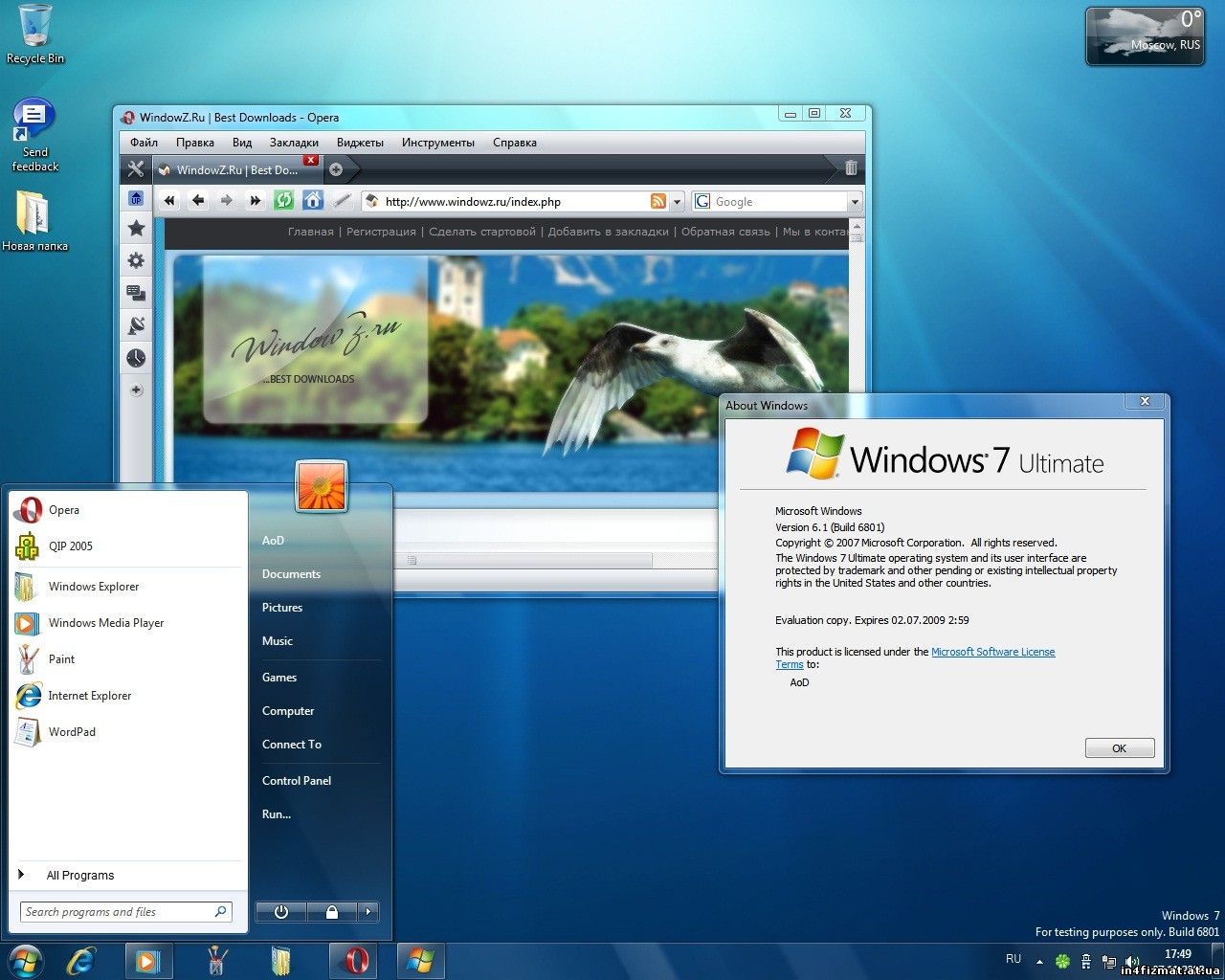Open Вид menu in Opera

(x=242, y=143)
